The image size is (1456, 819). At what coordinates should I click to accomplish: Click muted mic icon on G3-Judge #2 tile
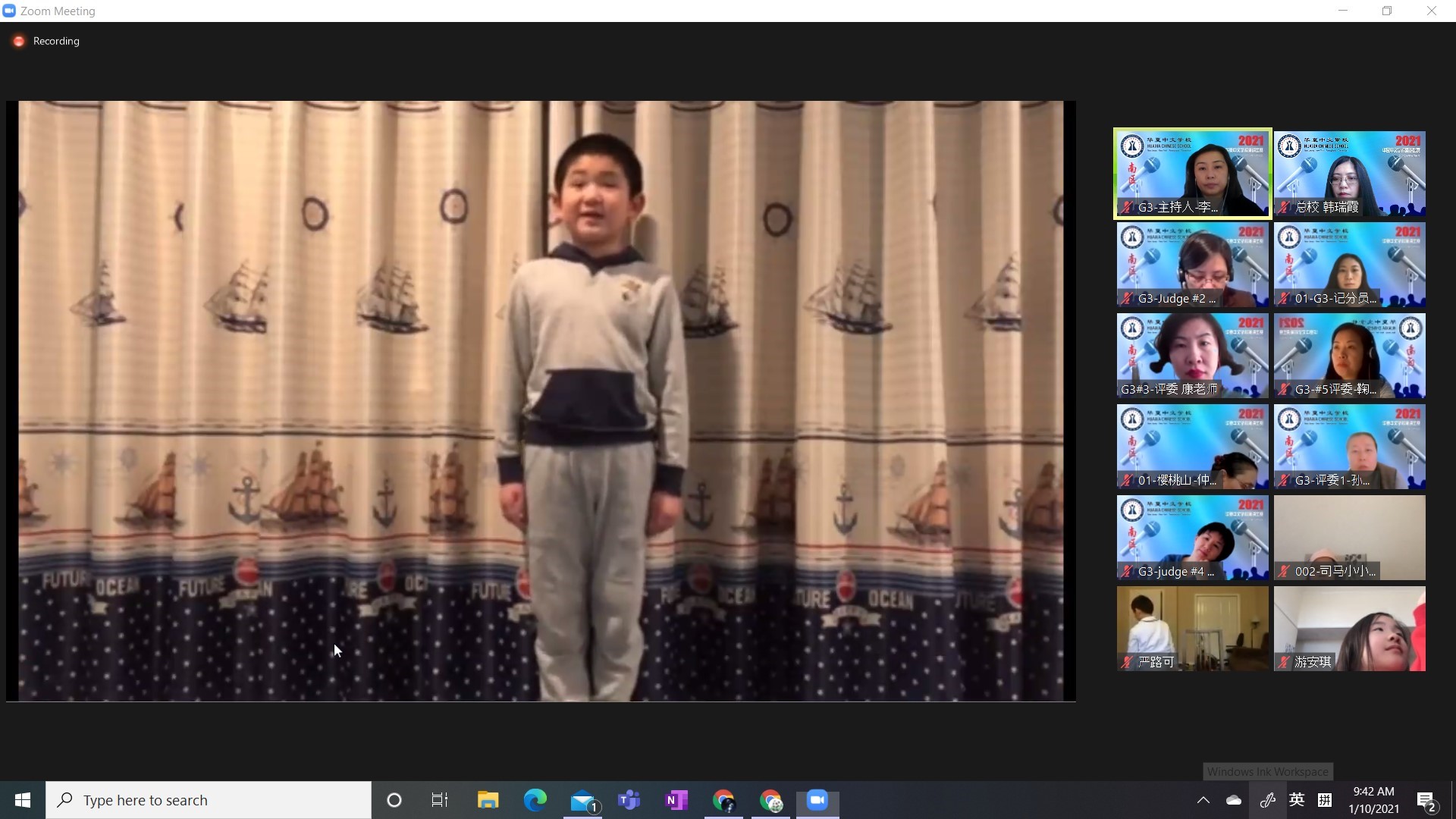1128,298
